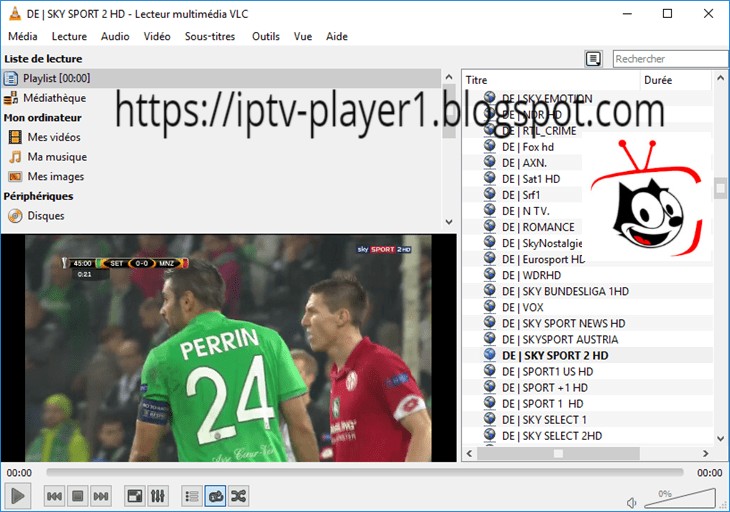Toggle random shuffle playback
This screenshot has width=730, height=512.
click(238, 496)
